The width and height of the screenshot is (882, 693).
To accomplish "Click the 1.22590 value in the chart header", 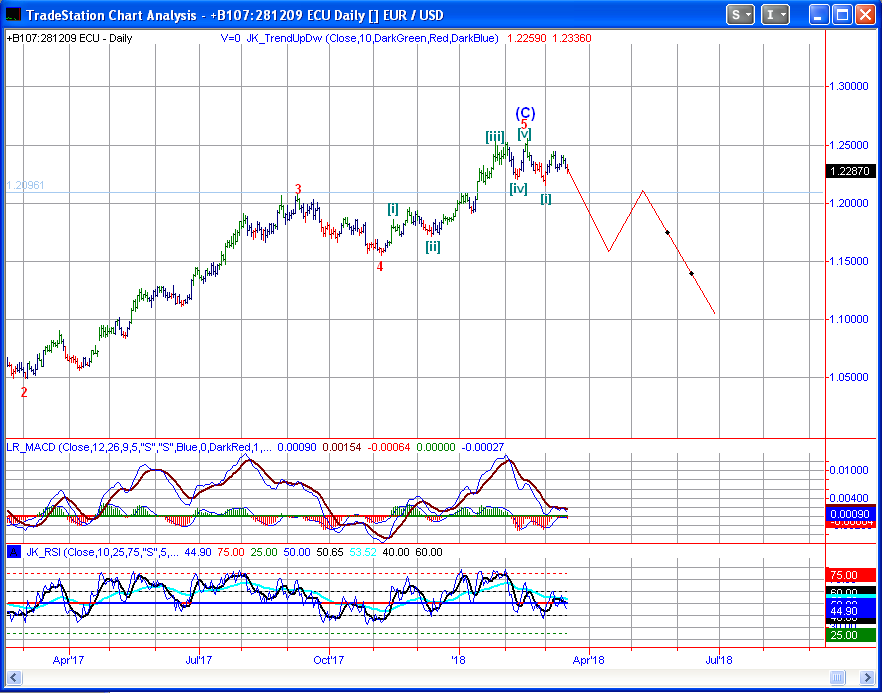I will click(x=527, y=38).
